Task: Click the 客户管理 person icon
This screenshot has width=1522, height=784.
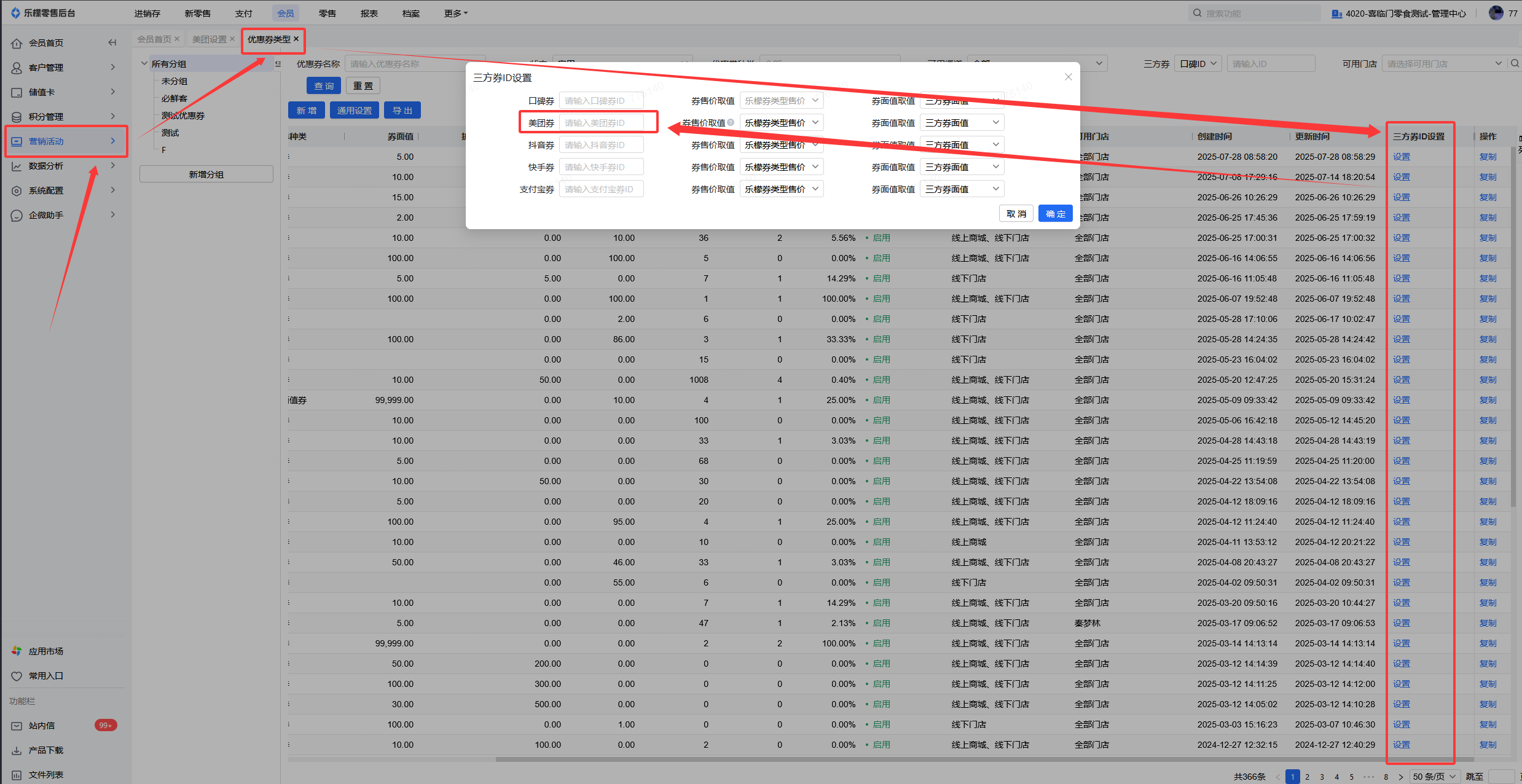Action: pos(17,68)
